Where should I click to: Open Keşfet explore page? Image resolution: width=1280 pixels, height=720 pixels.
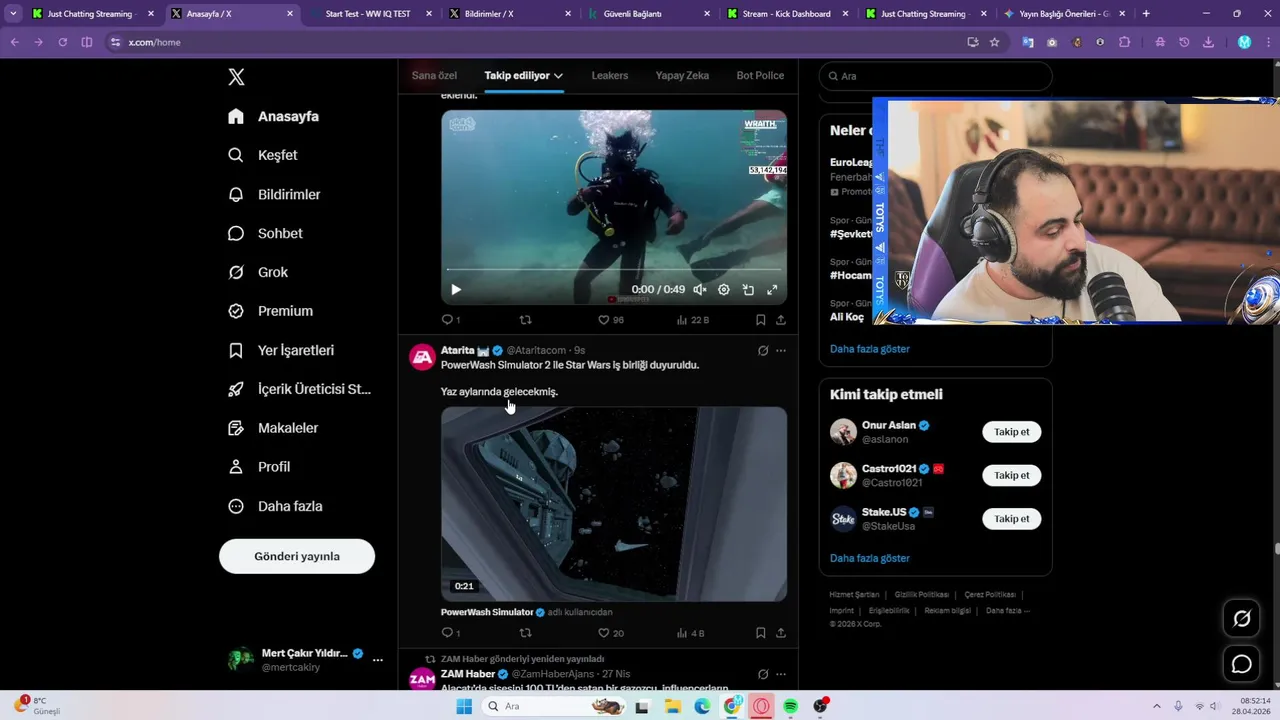(262, 155)
